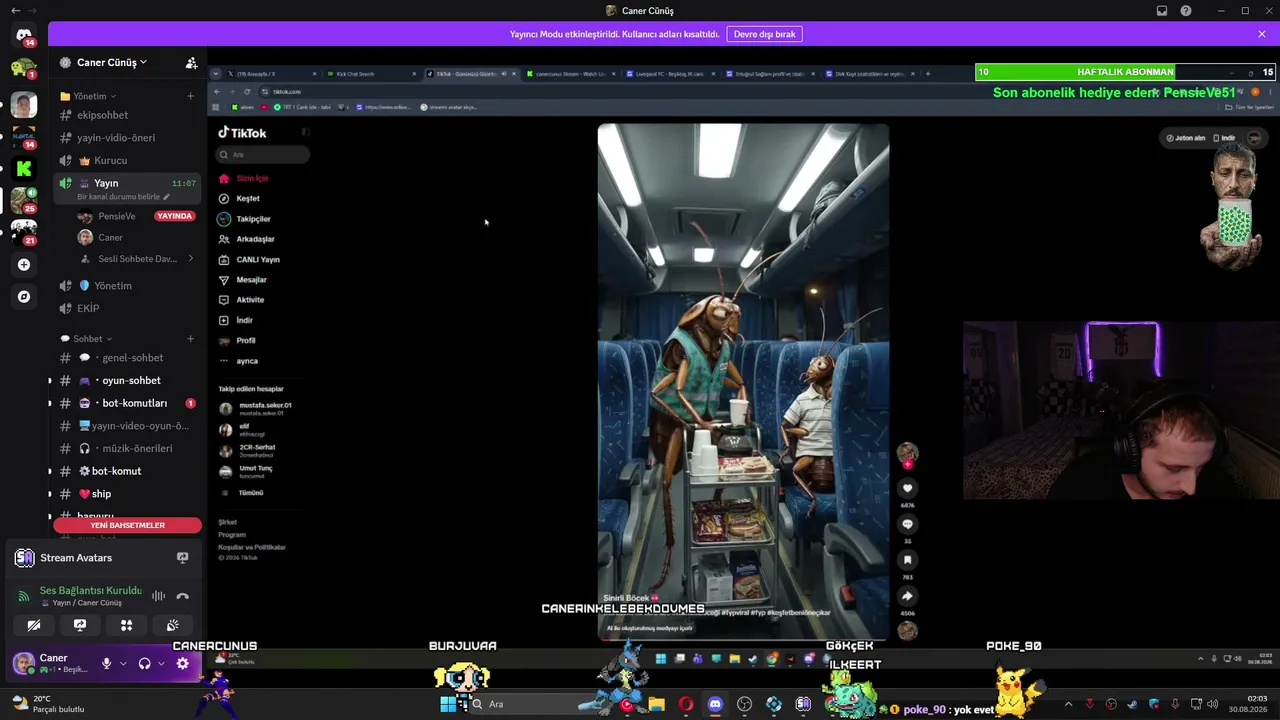
Task: Jump to YENİ BAHSETMELER
Action: 127,525
